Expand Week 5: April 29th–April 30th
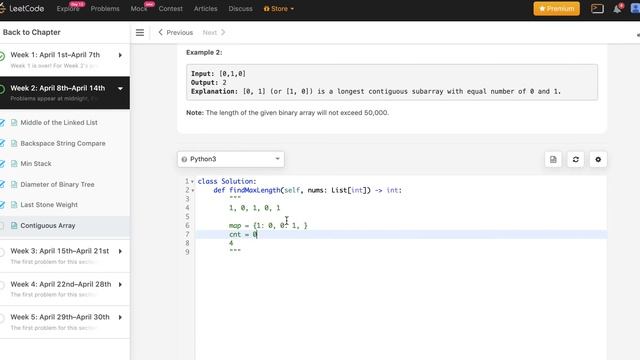The width and height of the screenshot is (640, 360). click(120, 317)
